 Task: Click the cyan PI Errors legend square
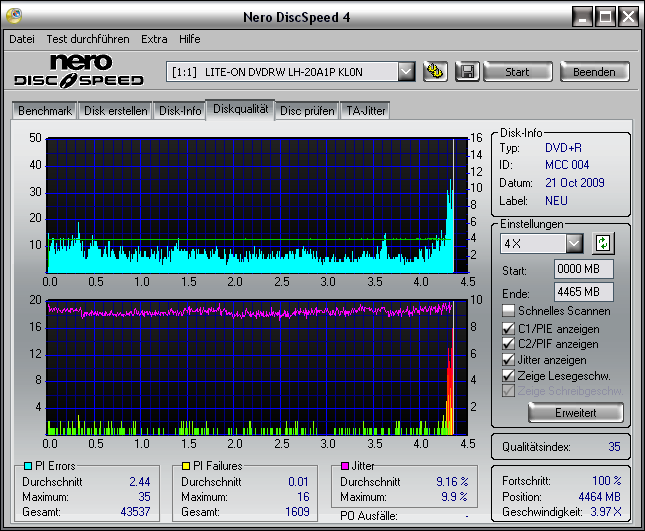point(26,466)
